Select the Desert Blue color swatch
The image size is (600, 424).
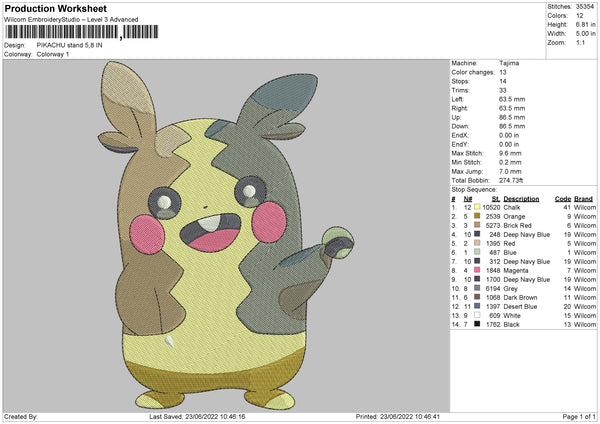[477, 306]
